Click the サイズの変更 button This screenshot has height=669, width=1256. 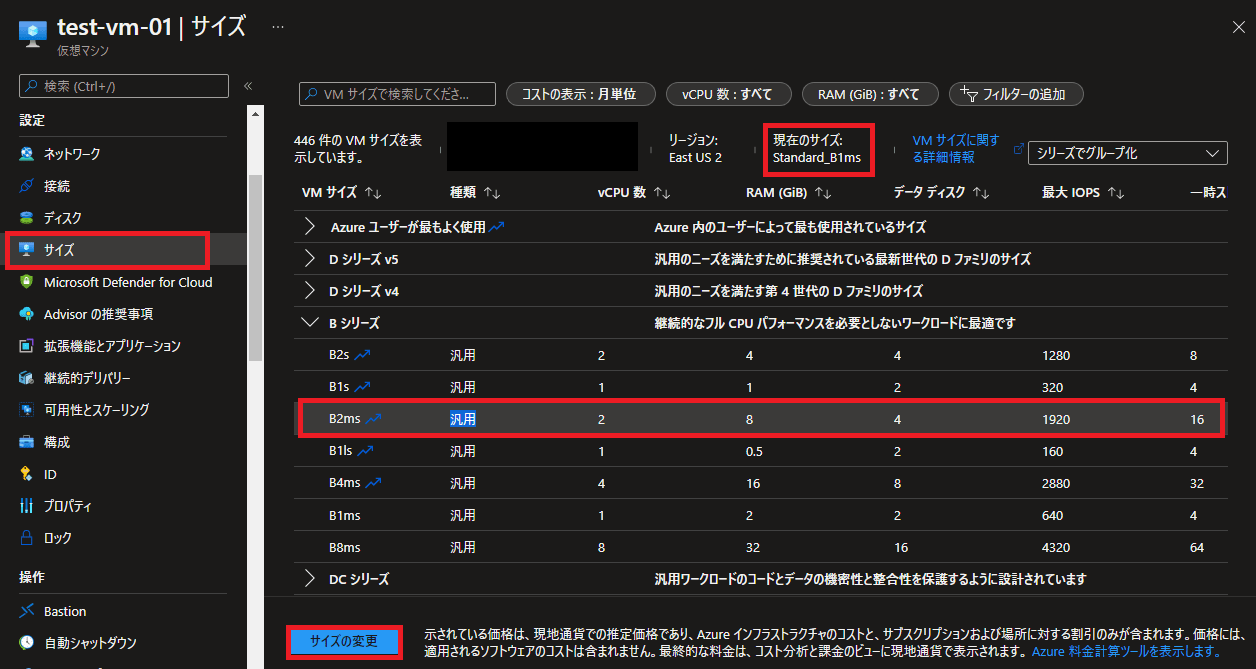tap(345, 642)
